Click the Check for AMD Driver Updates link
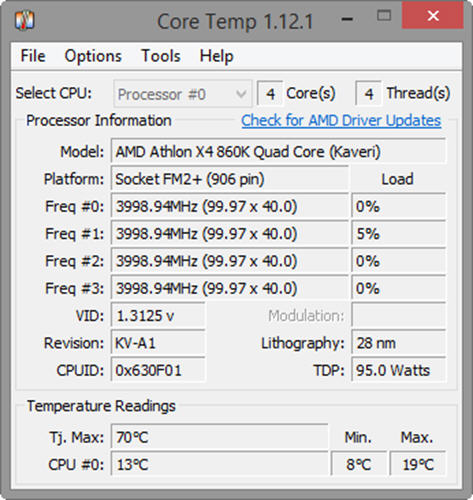Viewport: 473px width, 500px height. click(341, 121)
